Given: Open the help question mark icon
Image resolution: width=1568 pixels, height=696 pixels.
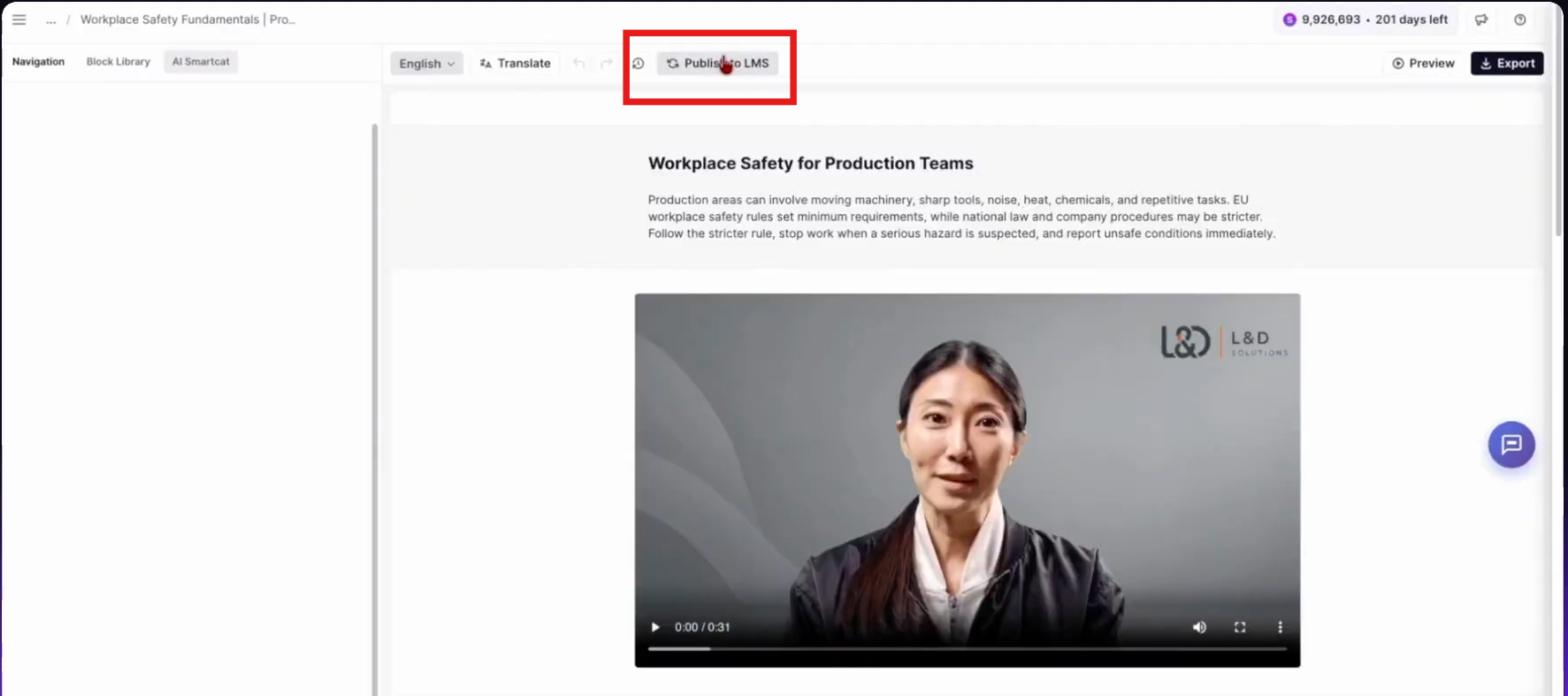Looking at the screenshot, I should pyautogui.click(x=1520, y=19).
